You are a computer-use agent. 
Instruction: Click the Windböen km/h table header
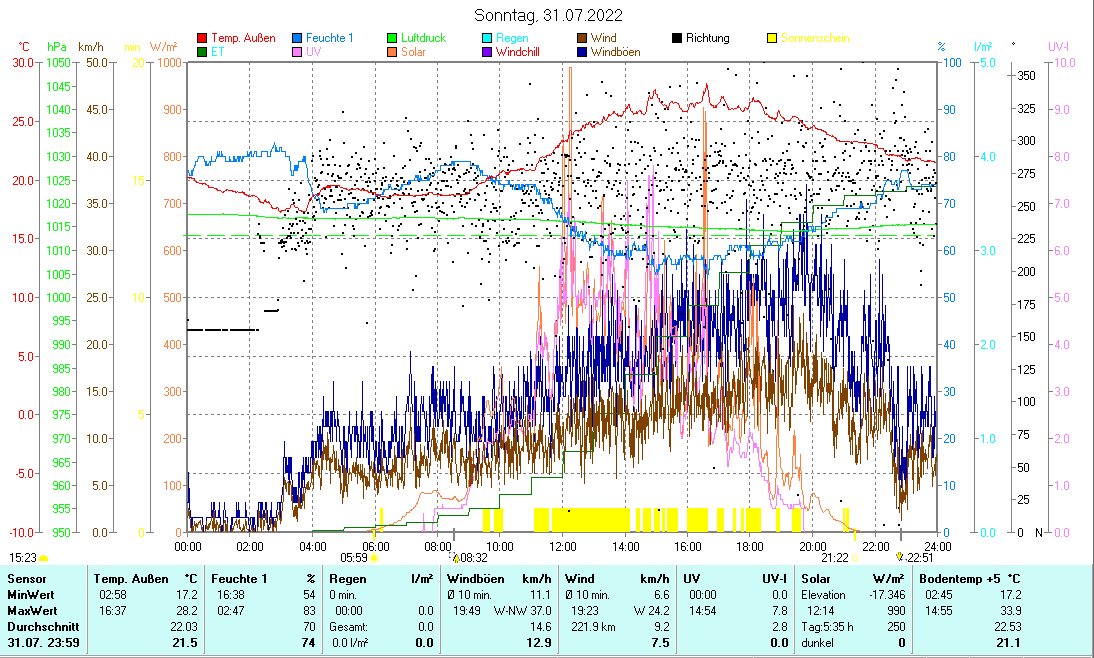pos(499,579)
